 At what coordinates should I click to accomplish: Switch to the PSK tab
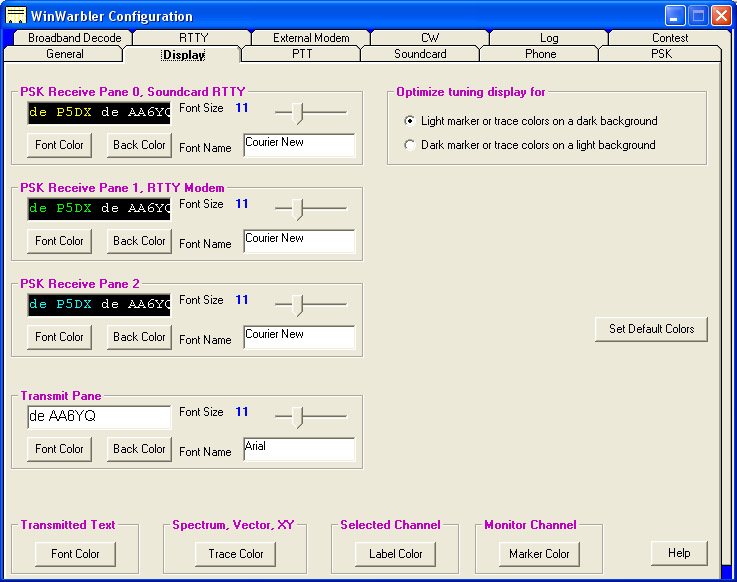coord(661,54)
